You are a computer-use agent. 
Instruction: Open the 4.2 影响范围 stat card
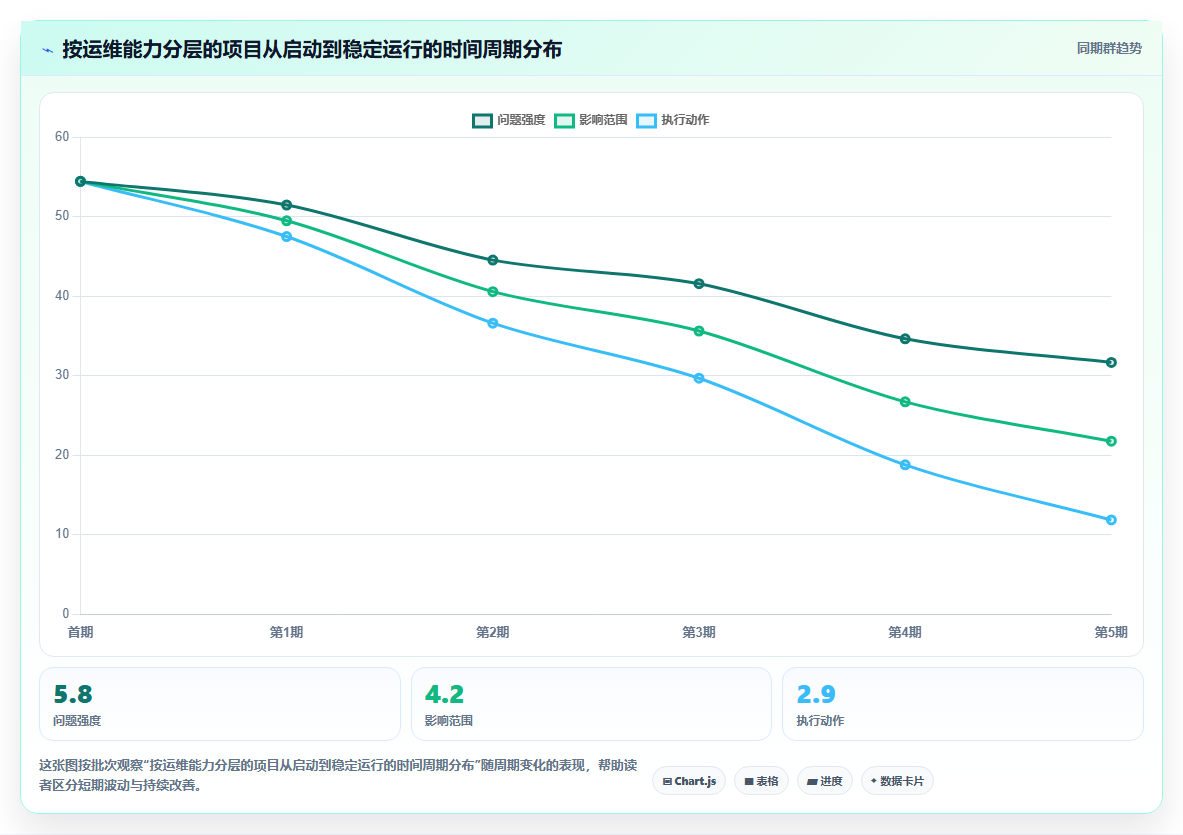[x=592, y=704]
